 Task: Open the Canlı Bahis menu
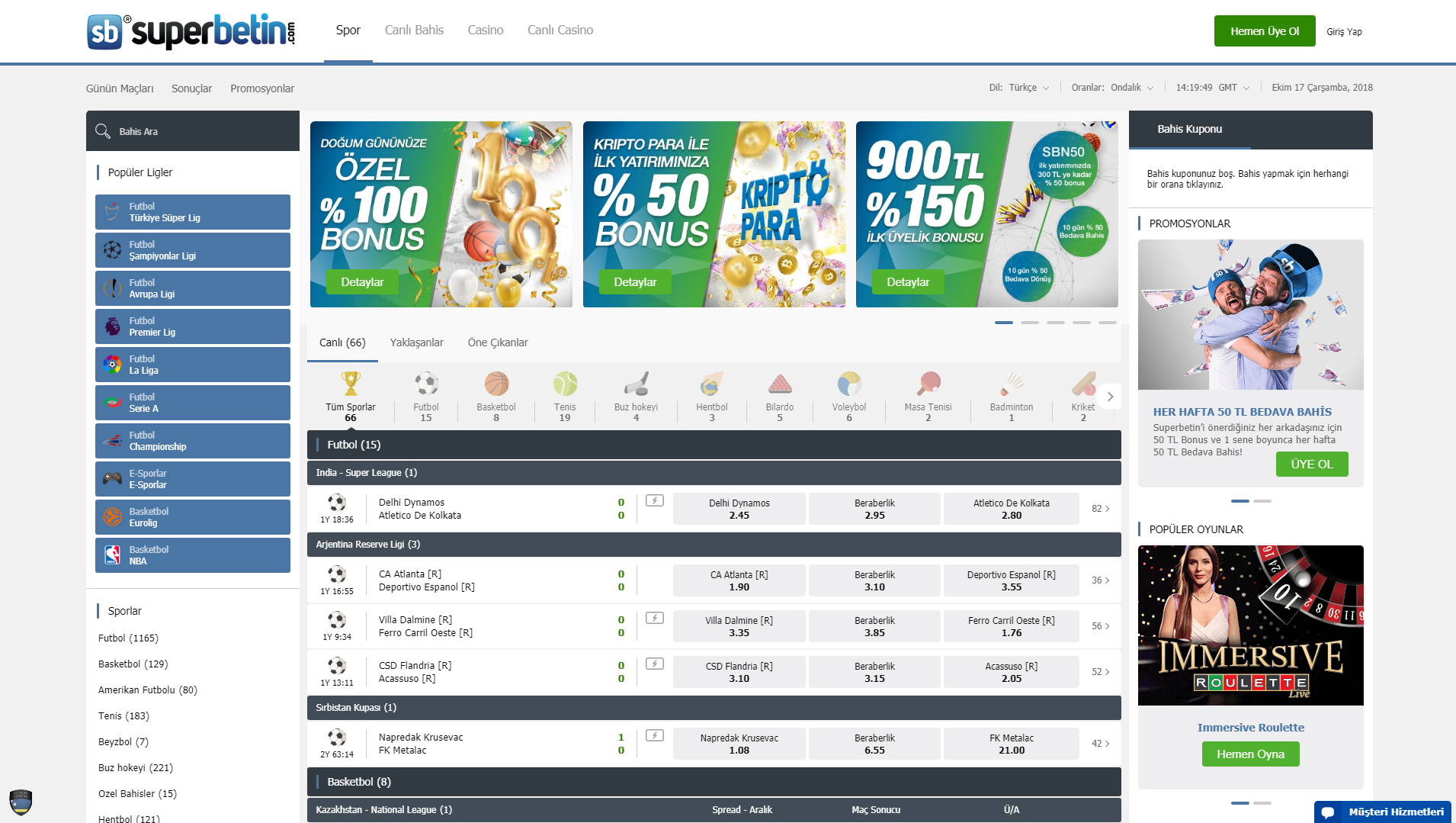point(414,31)
